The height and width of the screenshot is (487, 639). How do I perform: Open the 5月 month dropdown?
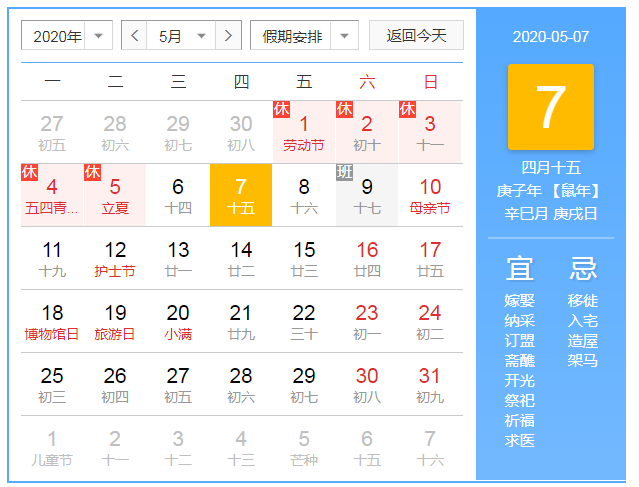[x=181, y=35]
